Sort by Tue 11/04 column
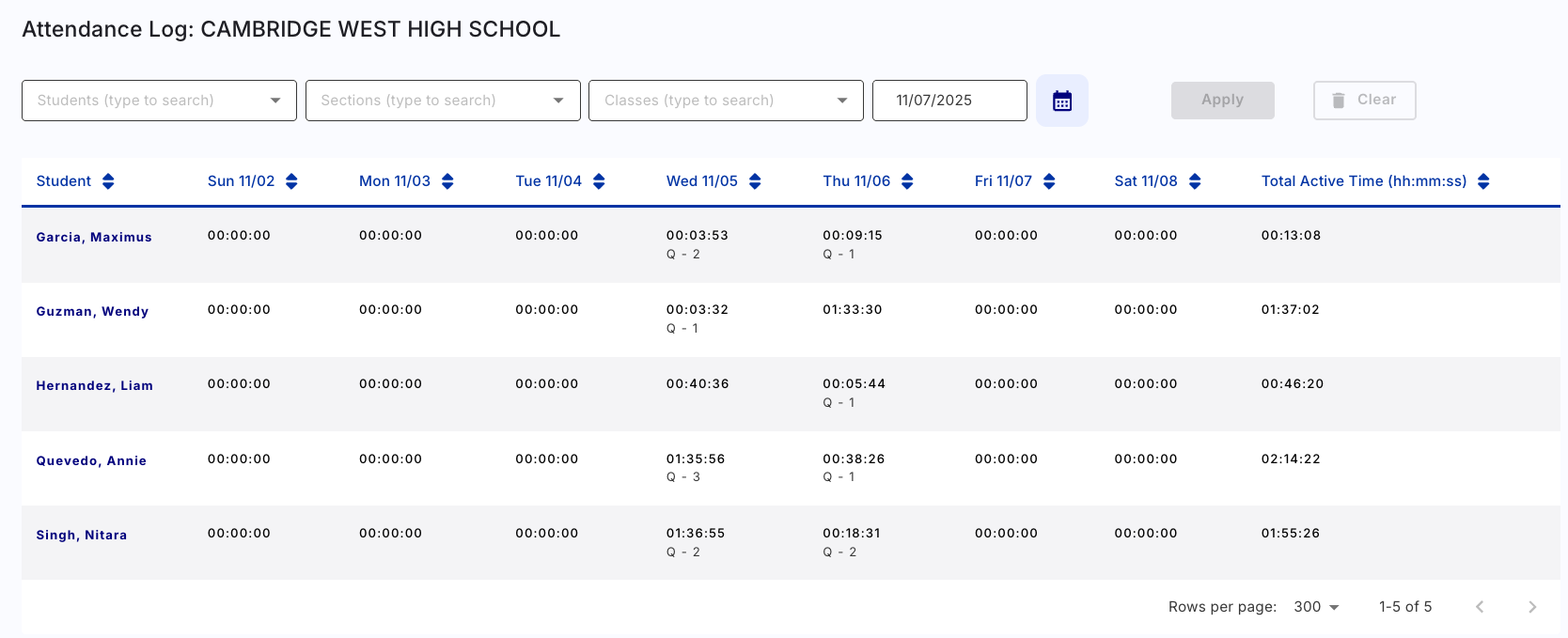Image resolution: width=1568 pixels, height=638 pixels. [x=599, y=181]
